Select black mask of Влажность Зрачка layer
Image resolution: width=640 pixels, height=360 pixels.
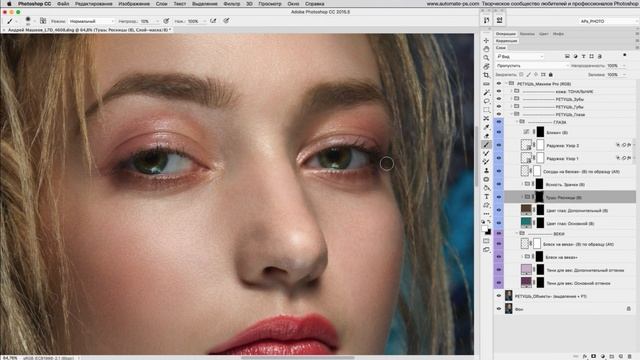tap(539, 184)
